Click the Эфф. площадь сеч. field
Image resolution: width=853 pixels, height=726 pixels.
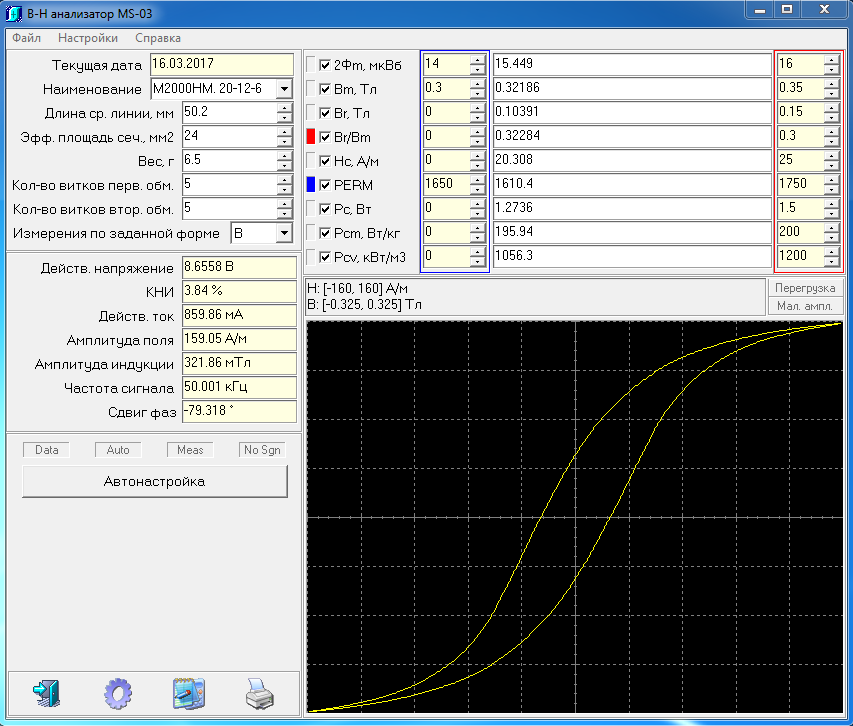pos(230,136)
